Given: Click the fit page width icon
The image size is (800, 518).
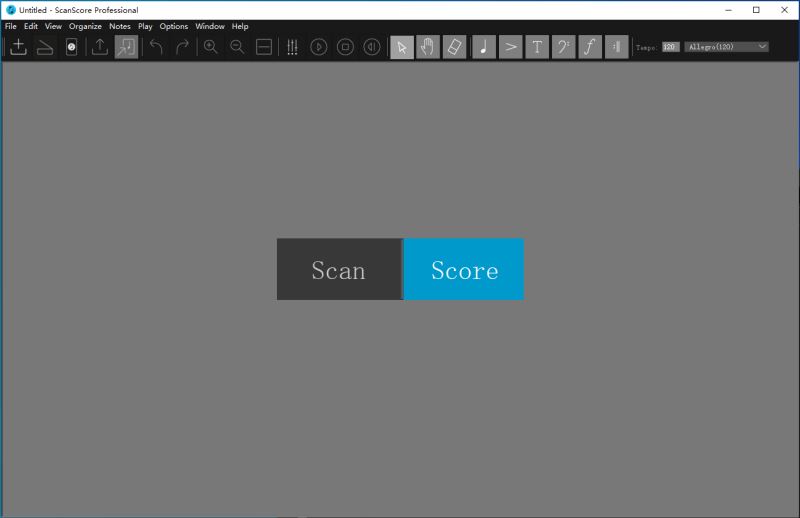Looking at the screenshot, I should (264, 47).
